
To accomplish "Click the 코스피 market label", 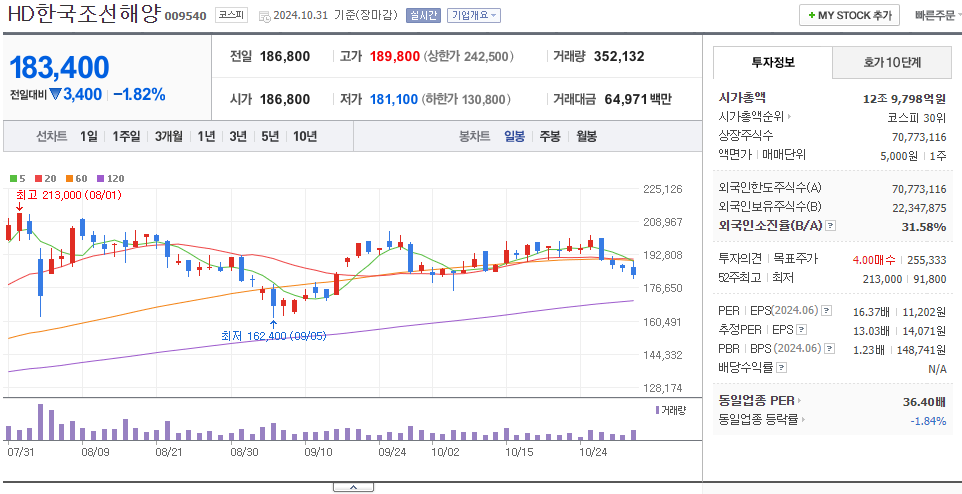I will (231, 15).
